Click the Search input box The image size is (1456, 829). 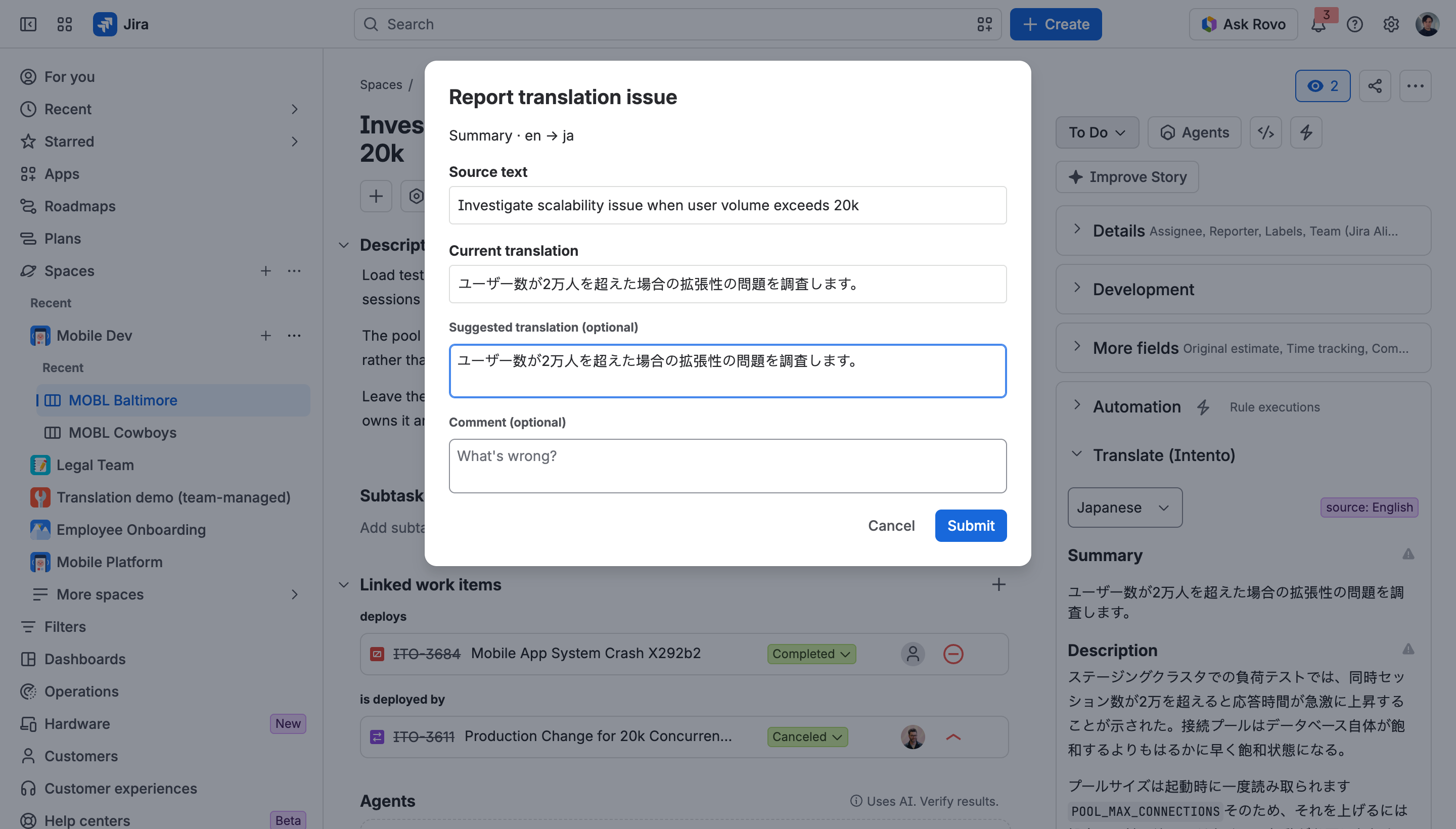click(677, 24)
